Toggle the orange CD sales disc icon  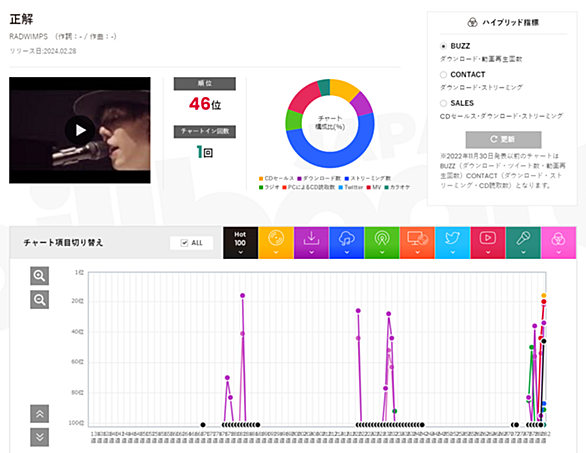pos(276,243)
